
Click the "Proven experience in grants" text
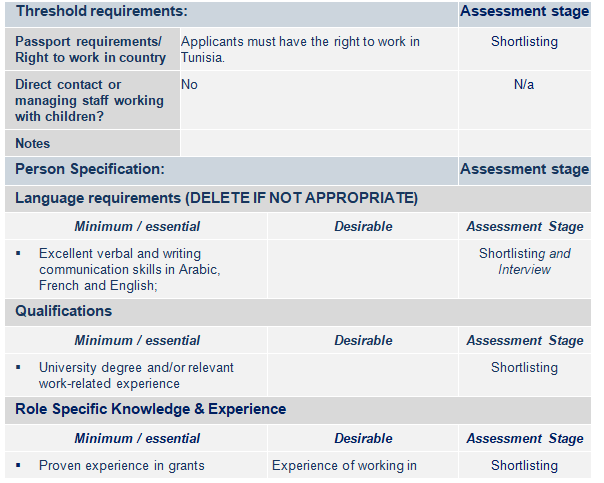click(122, 465)
